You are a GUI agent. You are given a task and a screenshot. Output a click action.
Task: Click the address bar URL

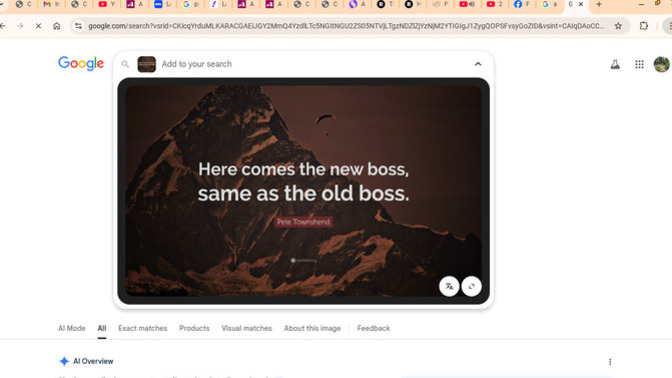(346, 26)
